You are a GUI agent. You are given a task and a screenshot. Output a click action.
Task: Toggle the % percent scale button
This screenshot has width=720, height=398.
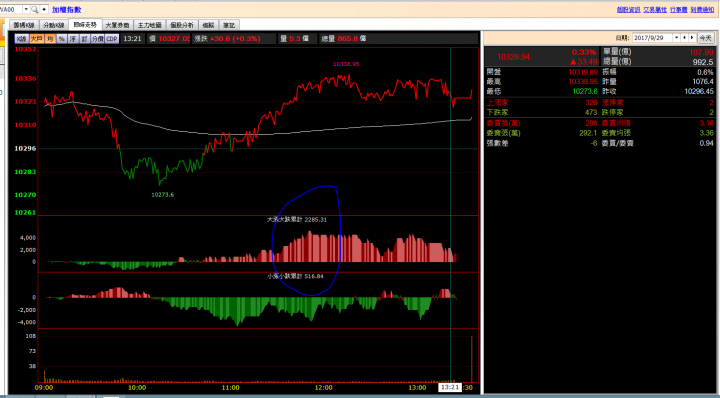pyautogui.click(x=62, y=39)
